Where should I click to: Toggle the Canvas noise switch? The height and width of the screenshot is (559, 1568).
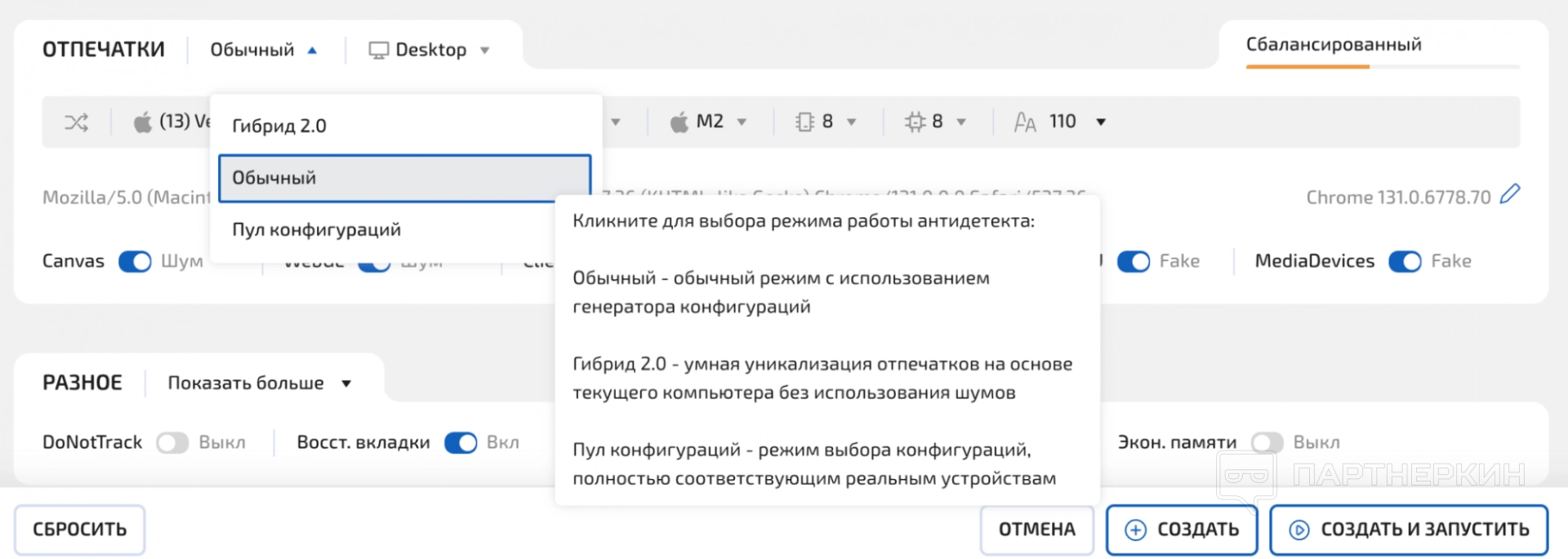(x=136, y=261)
